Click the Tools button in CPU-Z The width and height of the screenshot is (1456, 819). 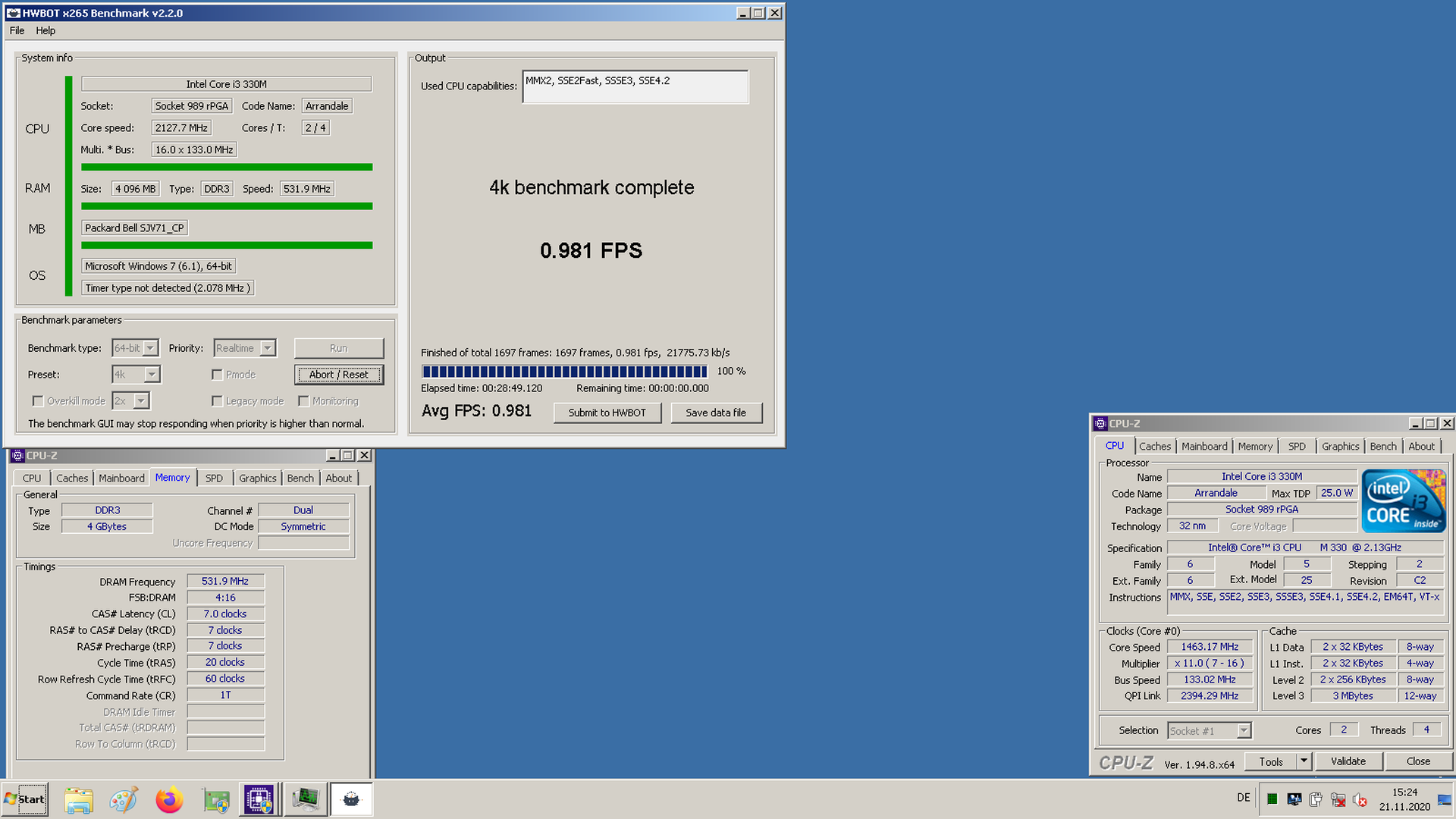[1271, 761]
